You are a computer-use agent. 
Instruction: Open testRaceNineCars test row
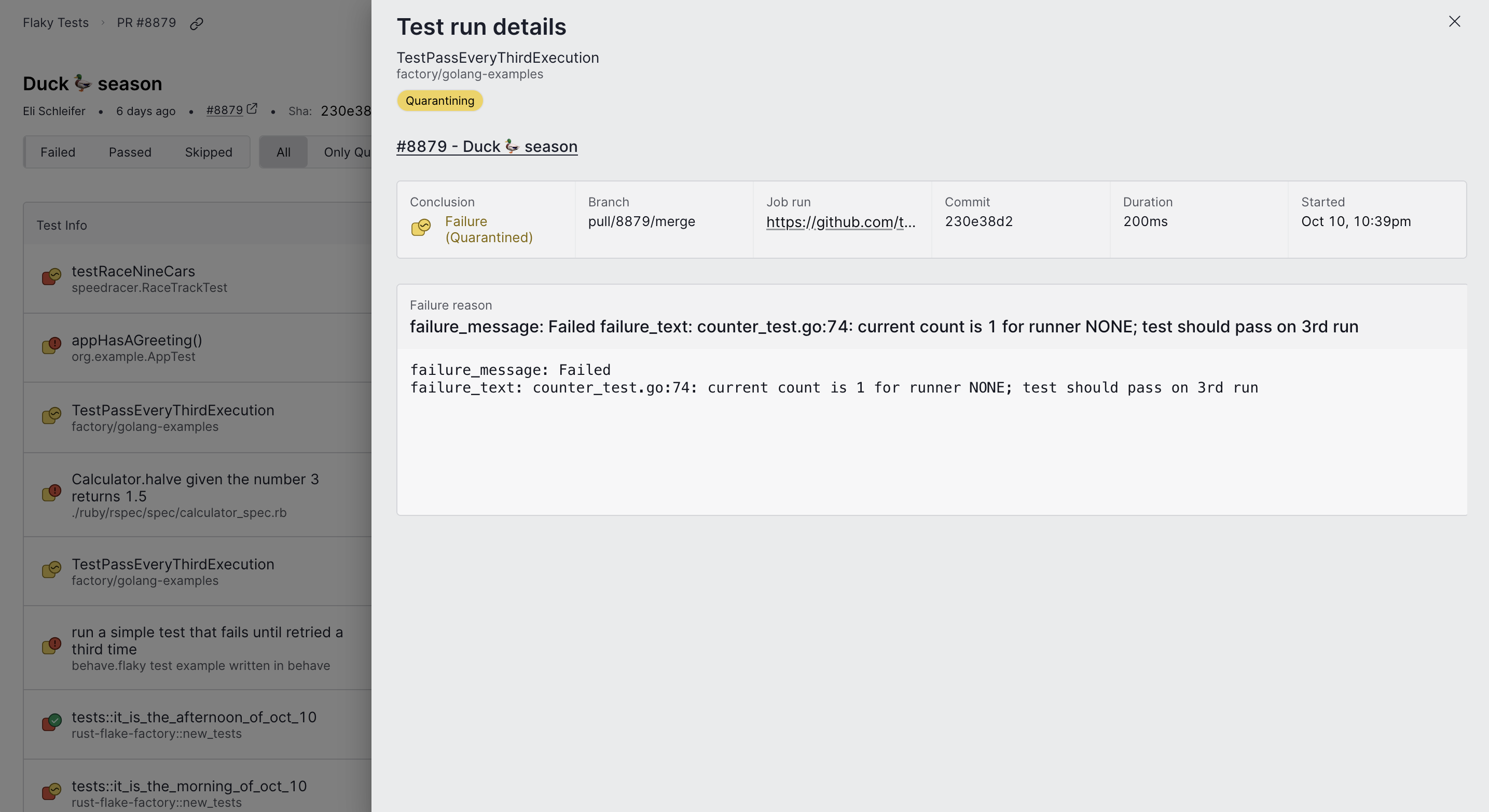[x=197, y=278]
